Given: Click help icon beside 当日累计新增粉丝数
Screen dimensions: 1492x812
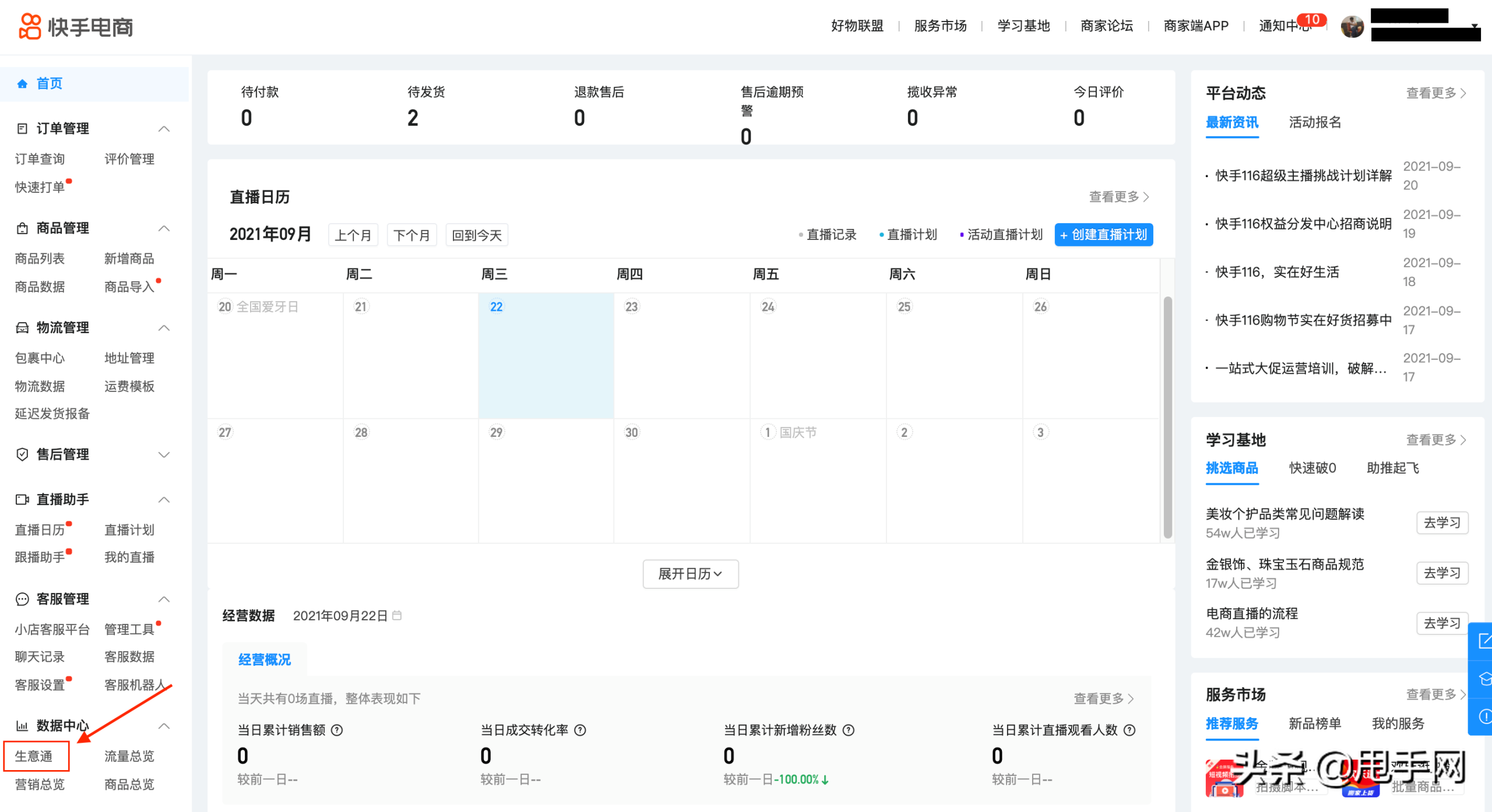Looking at the screenshot, I should 849,730.
